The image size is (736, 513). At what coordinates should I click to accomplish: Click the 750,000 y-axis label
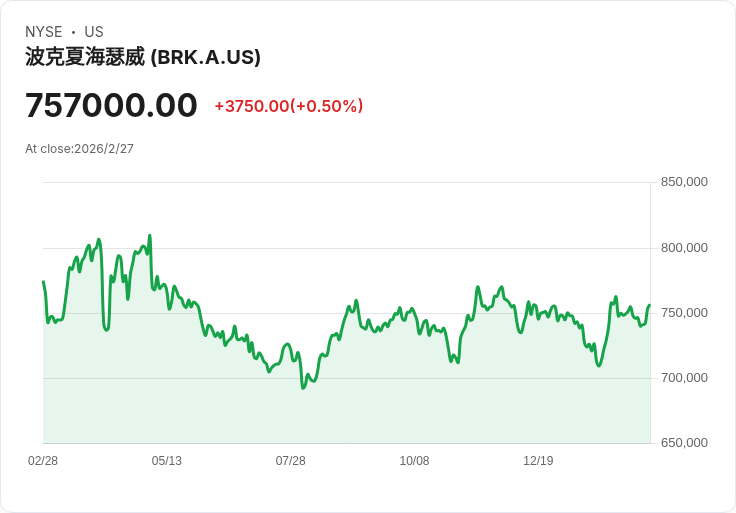pyautogui.click(x=684, y=313)
